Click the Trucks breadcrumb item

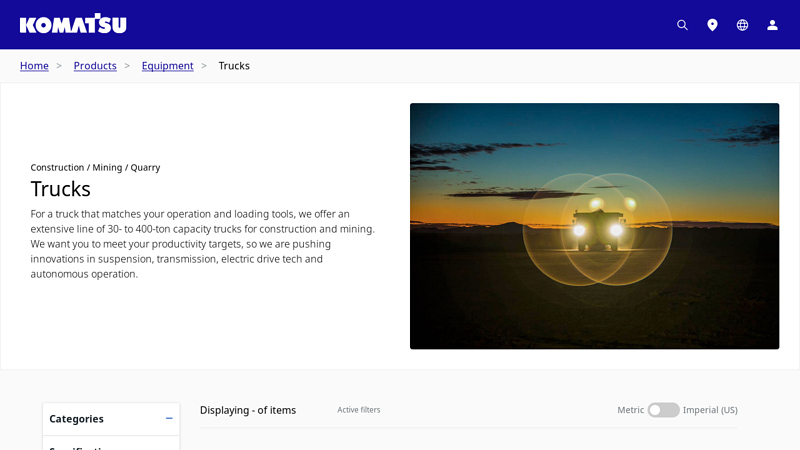234,66
